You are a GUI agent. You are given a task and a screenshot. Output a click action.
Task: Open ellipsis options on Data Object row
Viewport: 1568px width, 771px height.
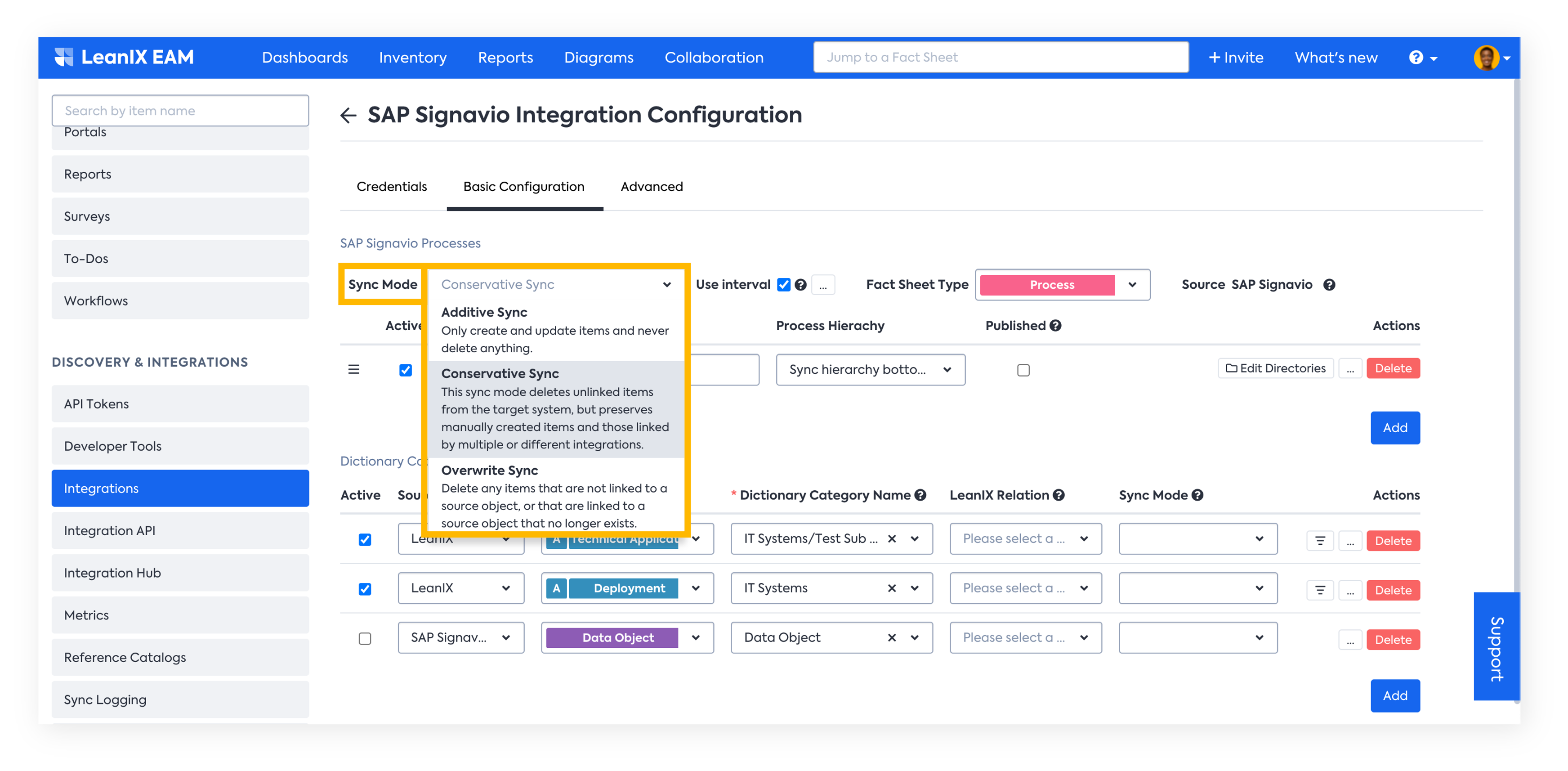pyautogui.click(x=1350, y=640)
